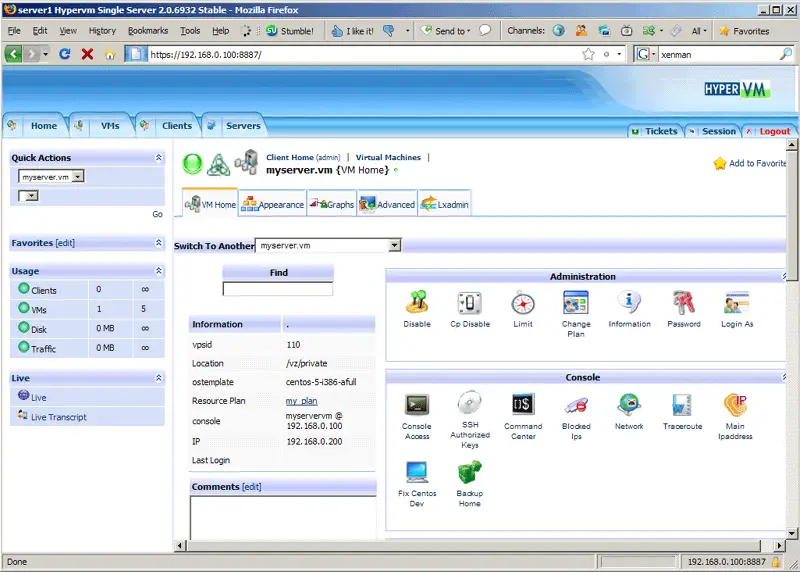Click the URL address bar
The width and height of the screenshot is (800, 572).
pos(365,54)
